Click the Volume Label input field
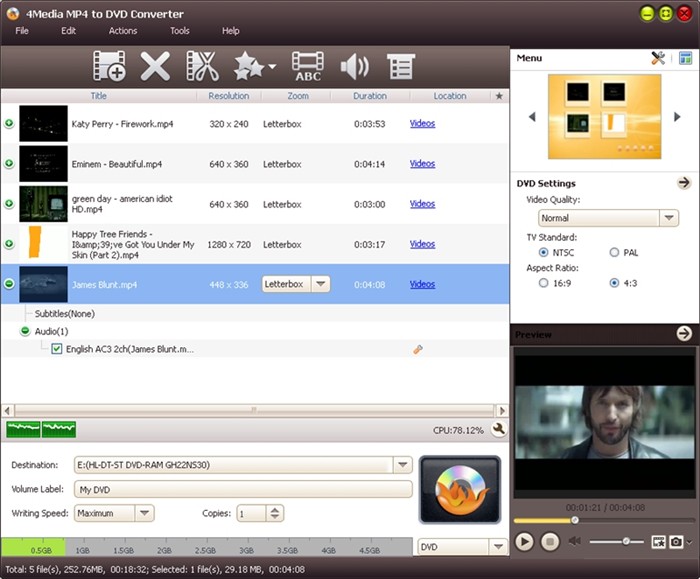 click(243, 489)
